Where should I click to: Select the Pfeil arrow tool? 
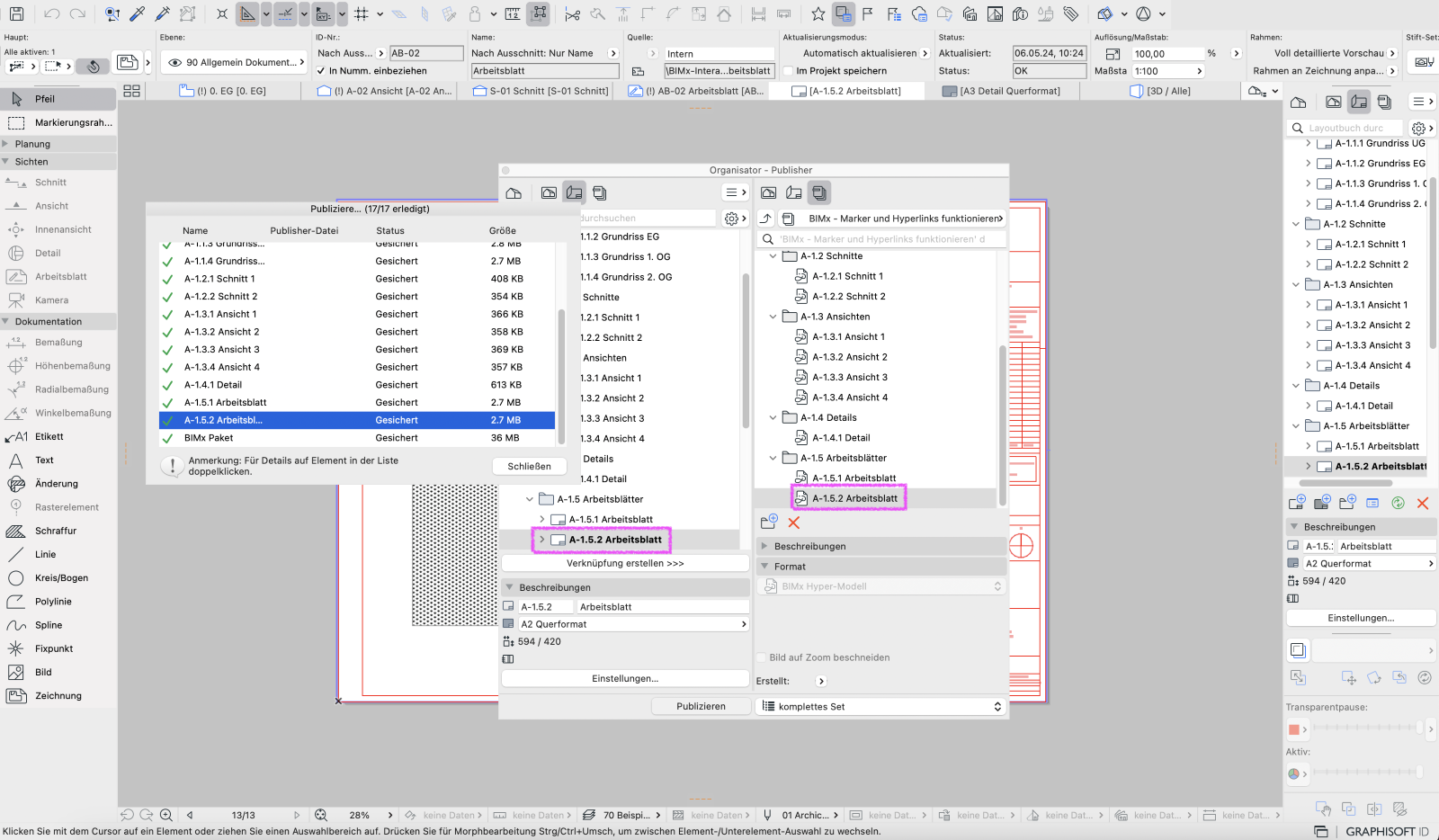click(58, 99)
